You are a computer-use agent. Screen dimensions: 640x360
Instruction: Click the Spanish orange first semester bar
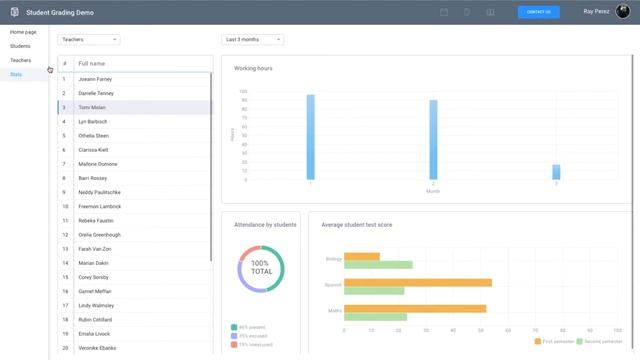(418, 282)
